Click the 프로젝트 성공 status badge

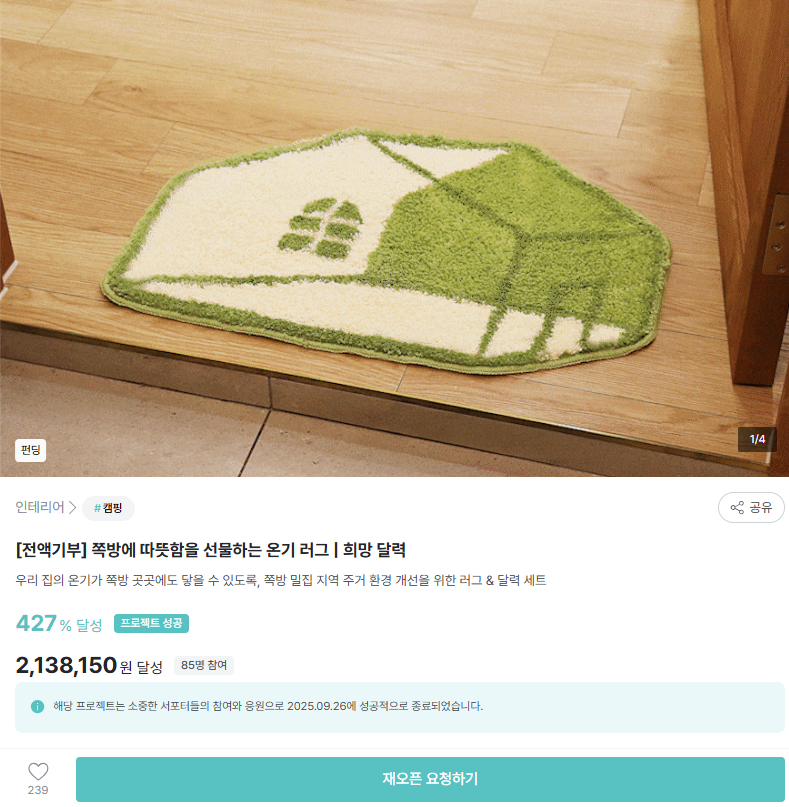(151, 623)
